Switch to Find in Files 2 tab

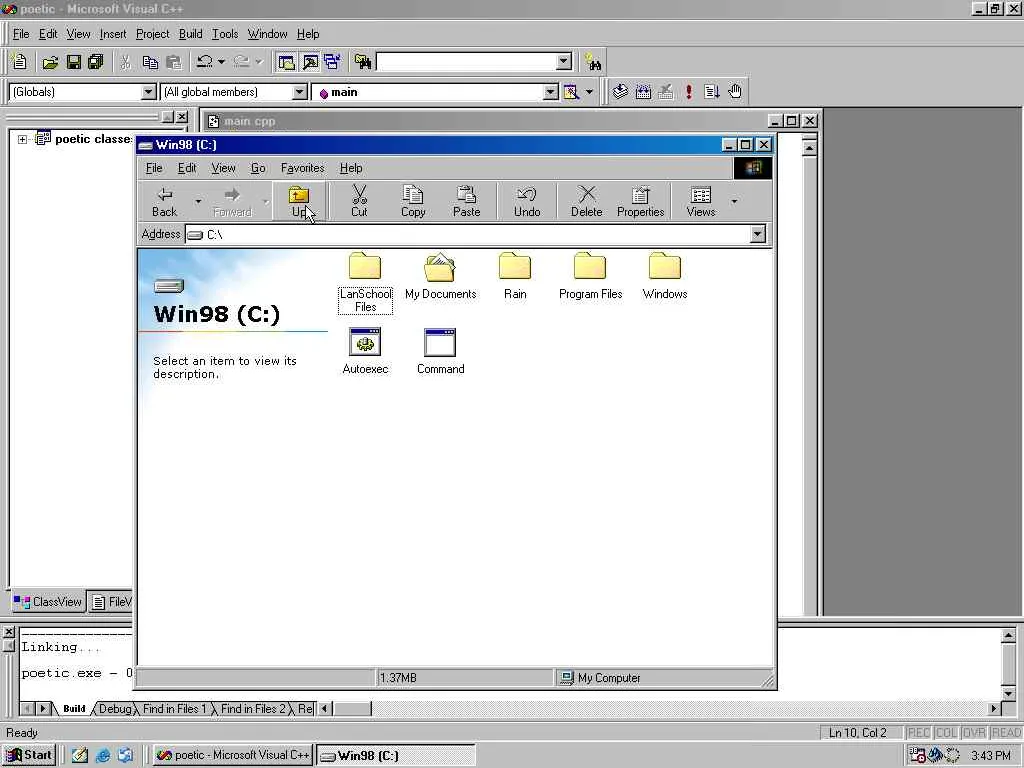[253, 709]
